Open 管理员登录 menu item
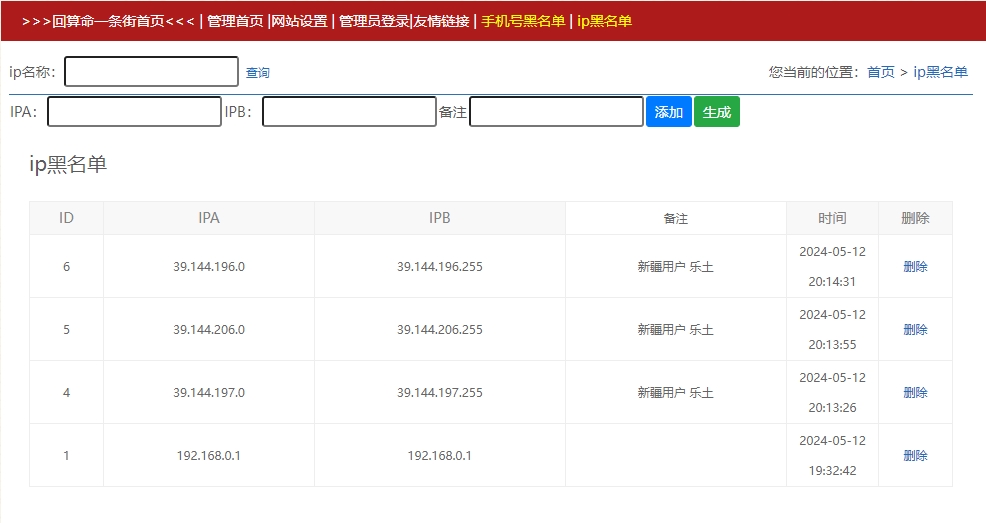Screen dimensions: 986x523 (x=373, y=21)
